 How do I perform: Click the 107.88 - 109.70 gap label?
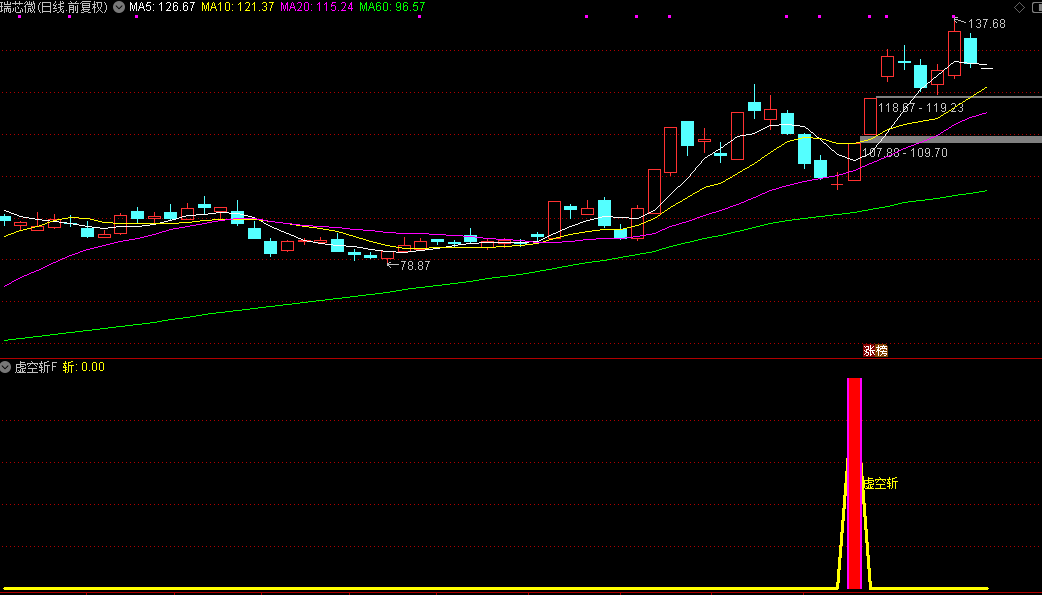(x=904, y=153)
